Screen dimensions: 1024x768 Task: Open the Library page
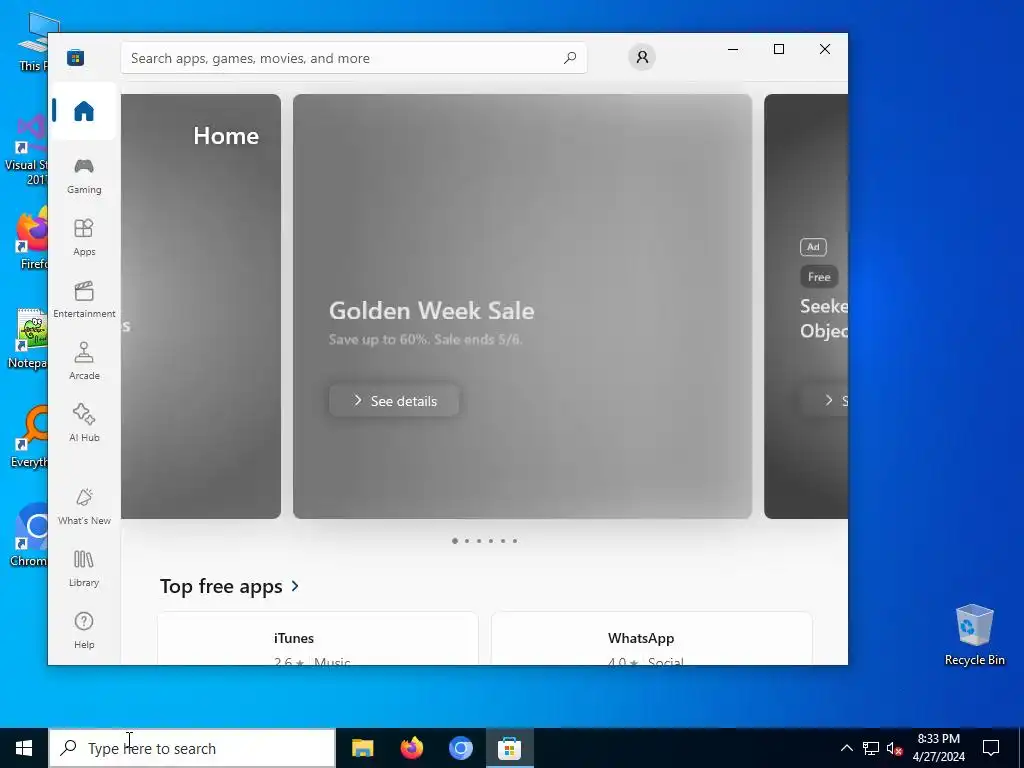[84, 568]
